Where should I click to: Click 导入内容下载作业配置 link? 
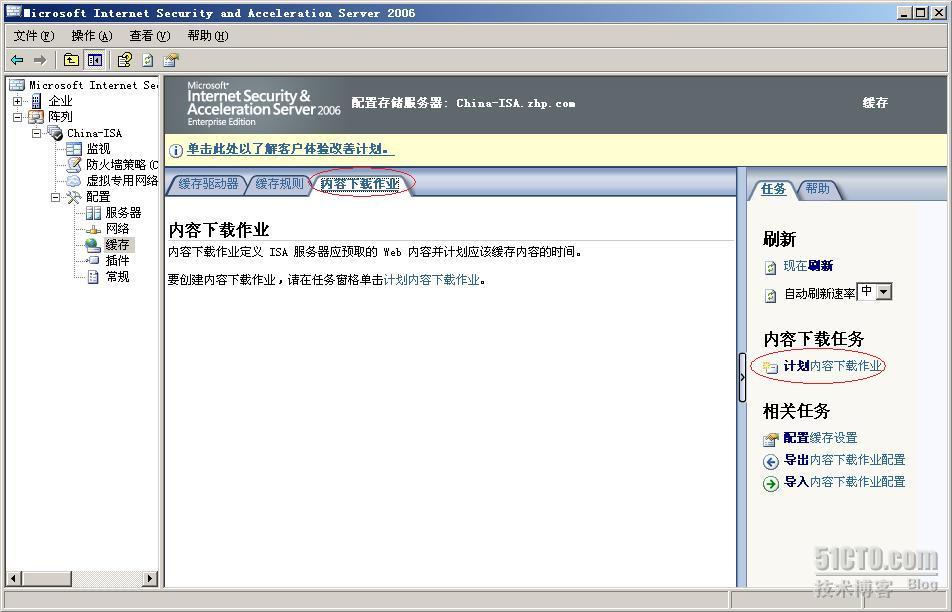(x=845, y=481)
